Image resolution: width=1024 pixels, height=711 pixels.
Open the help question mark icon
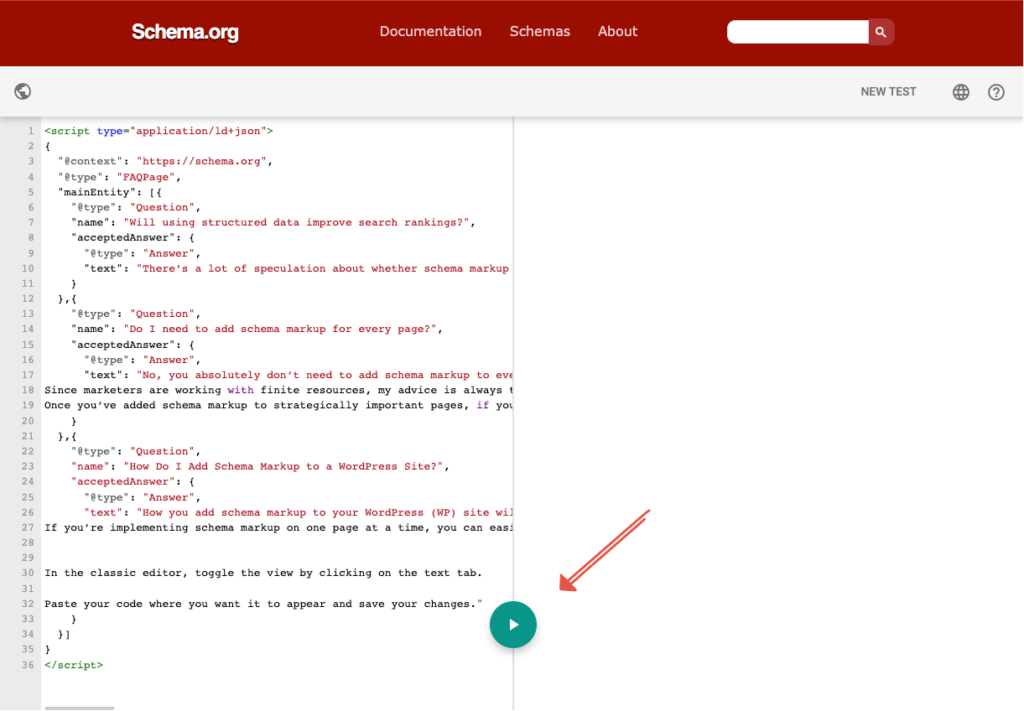coord(996,92)
